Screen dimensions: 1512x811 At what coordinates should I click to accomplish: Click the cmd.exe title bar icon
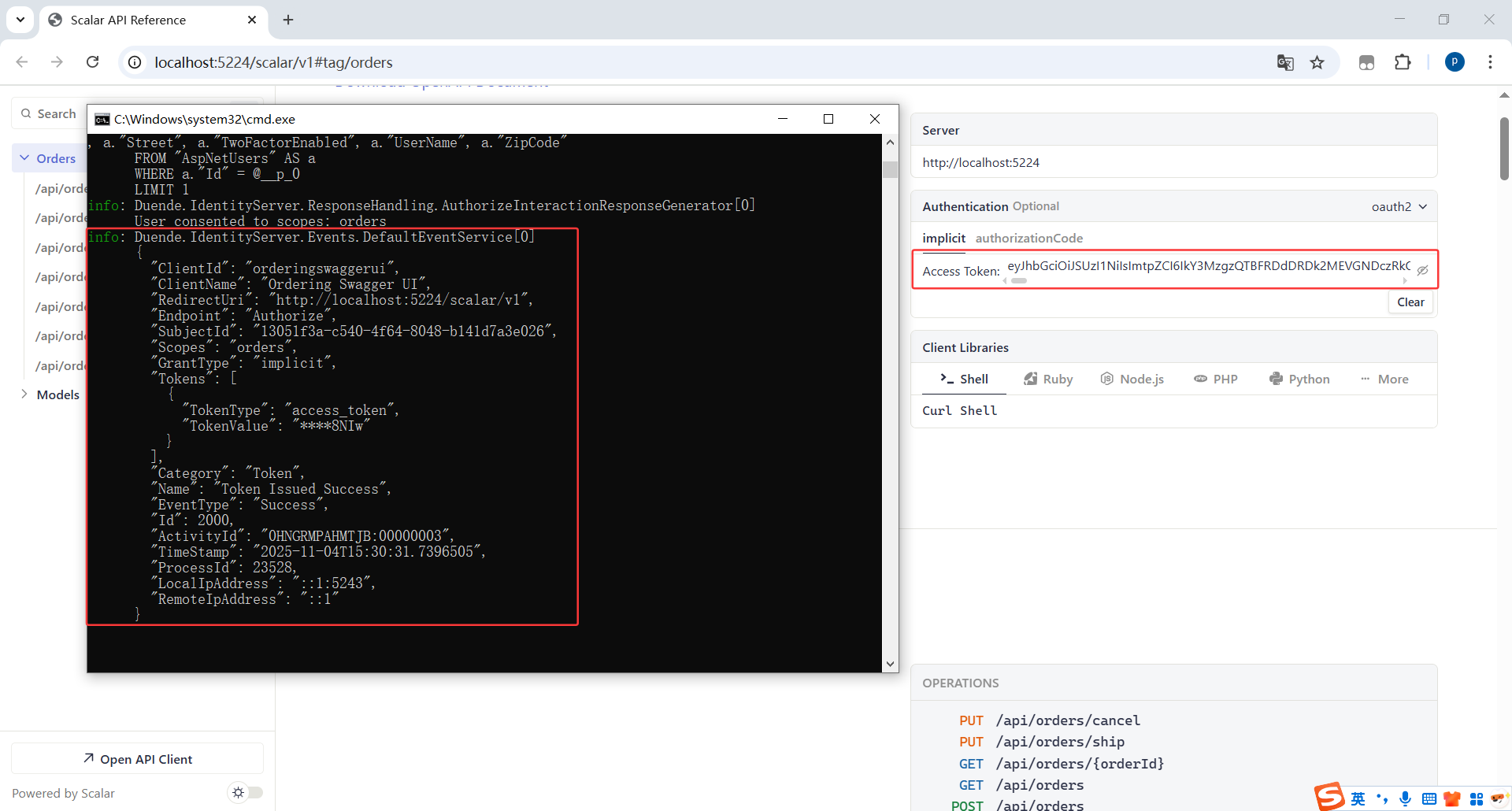tap(102, 119)
